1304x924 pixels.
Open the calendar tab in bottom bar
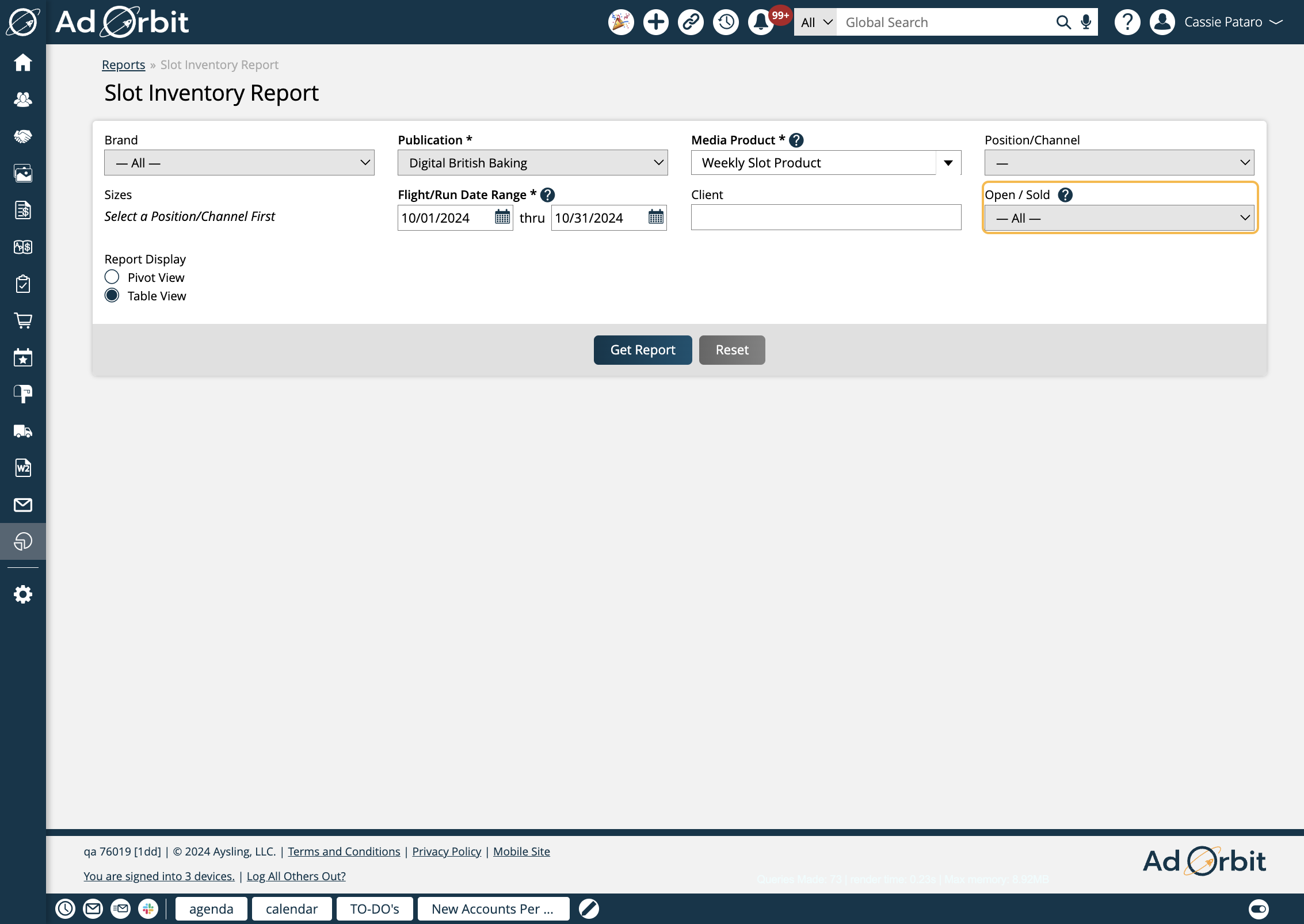pyautogui.click(x=291, y=909)
